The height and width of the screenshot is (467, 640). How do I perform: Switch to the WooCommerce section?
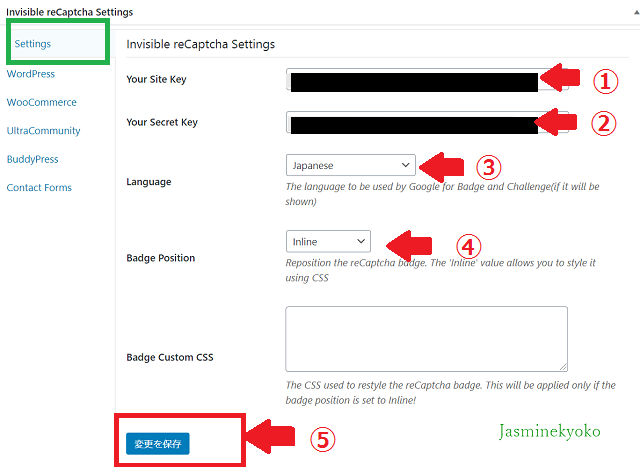(42, 102)
